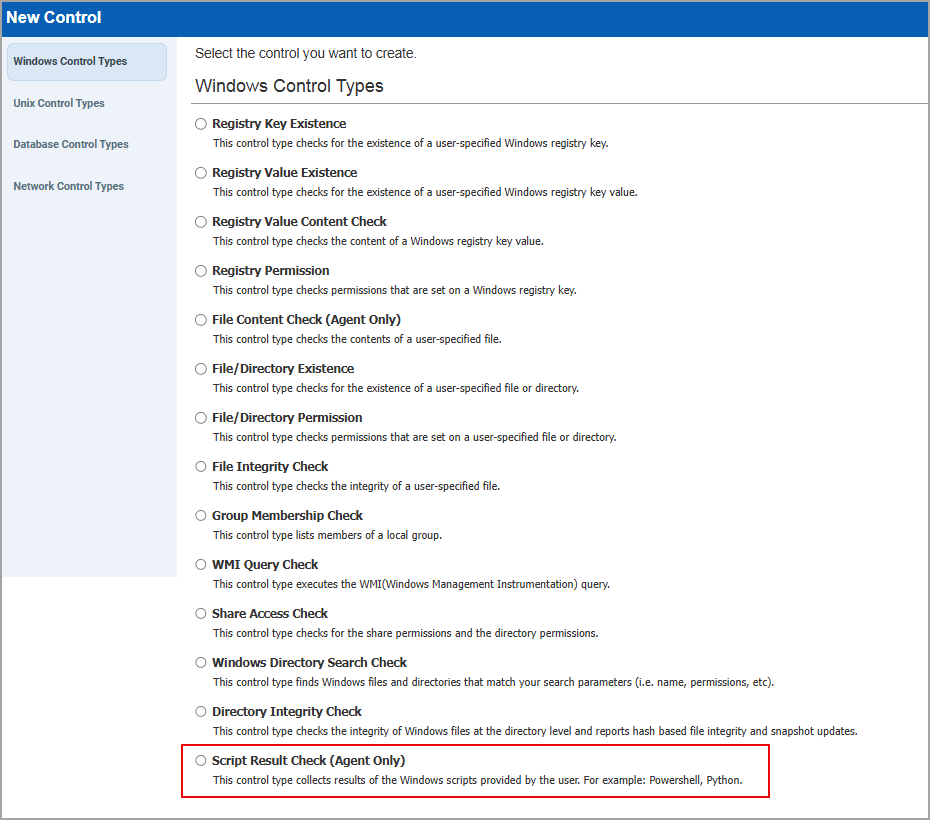This screenshot has height=820, width=930.
Task: Select the File/Directory Existence radio button
Action: [x=201, y=369]
